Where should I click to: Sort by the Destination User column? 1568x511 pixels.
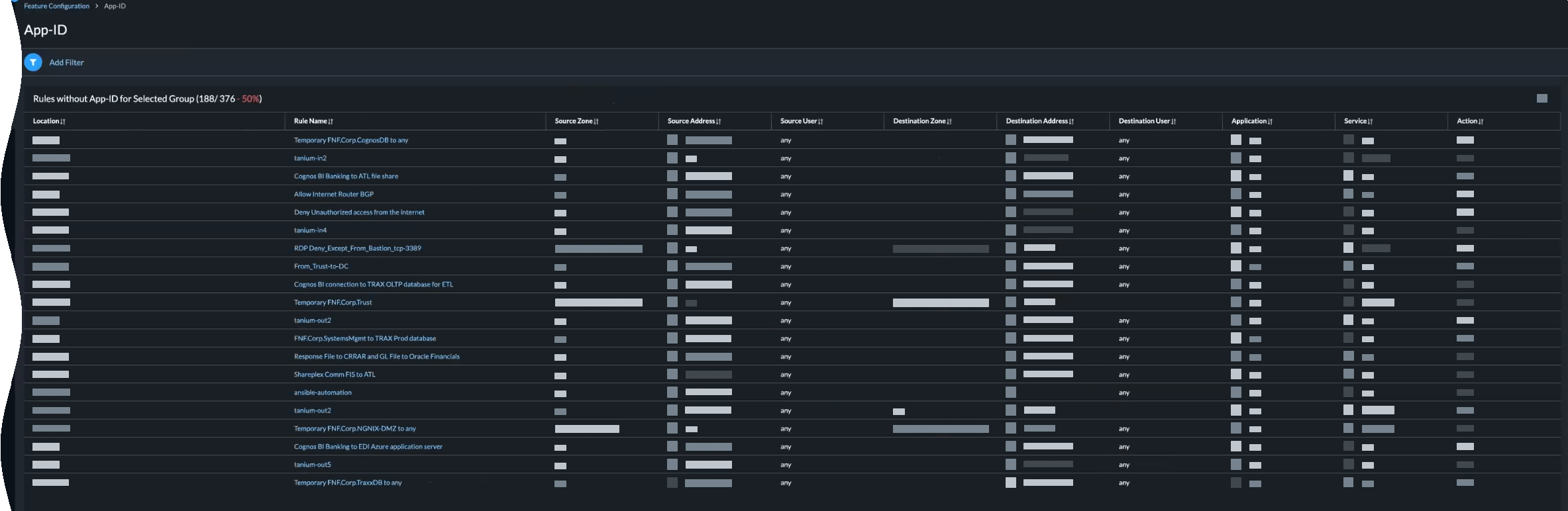coord(1174,122)
